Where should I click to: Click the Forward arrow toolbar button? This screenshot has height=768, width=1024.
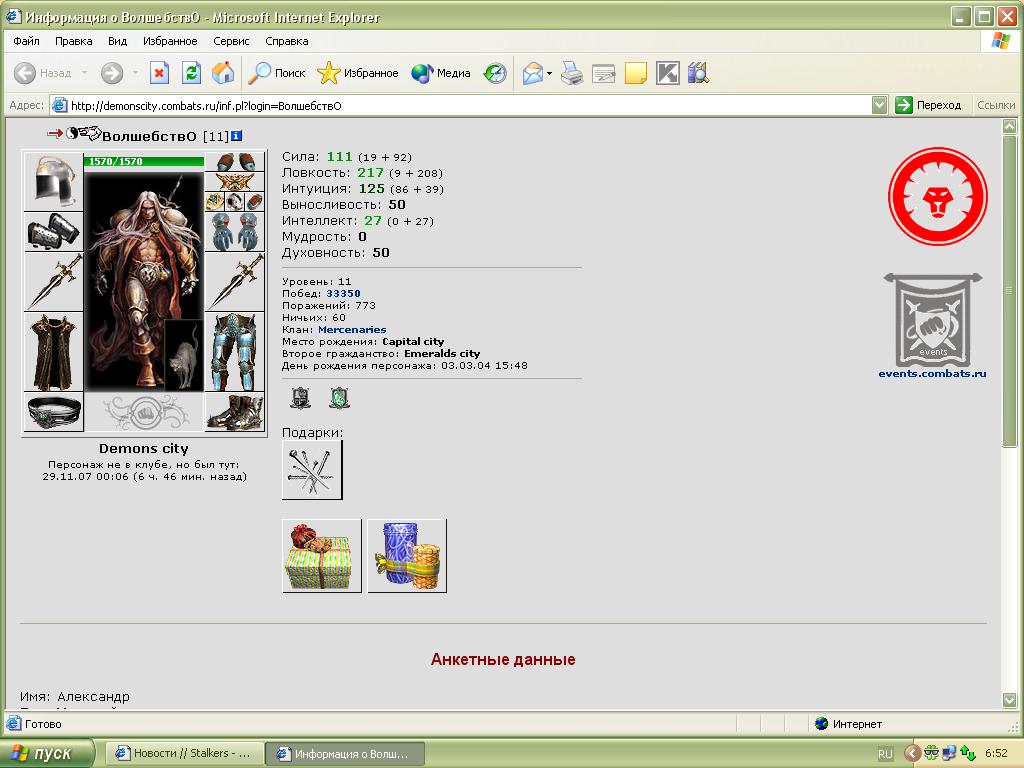112,73
